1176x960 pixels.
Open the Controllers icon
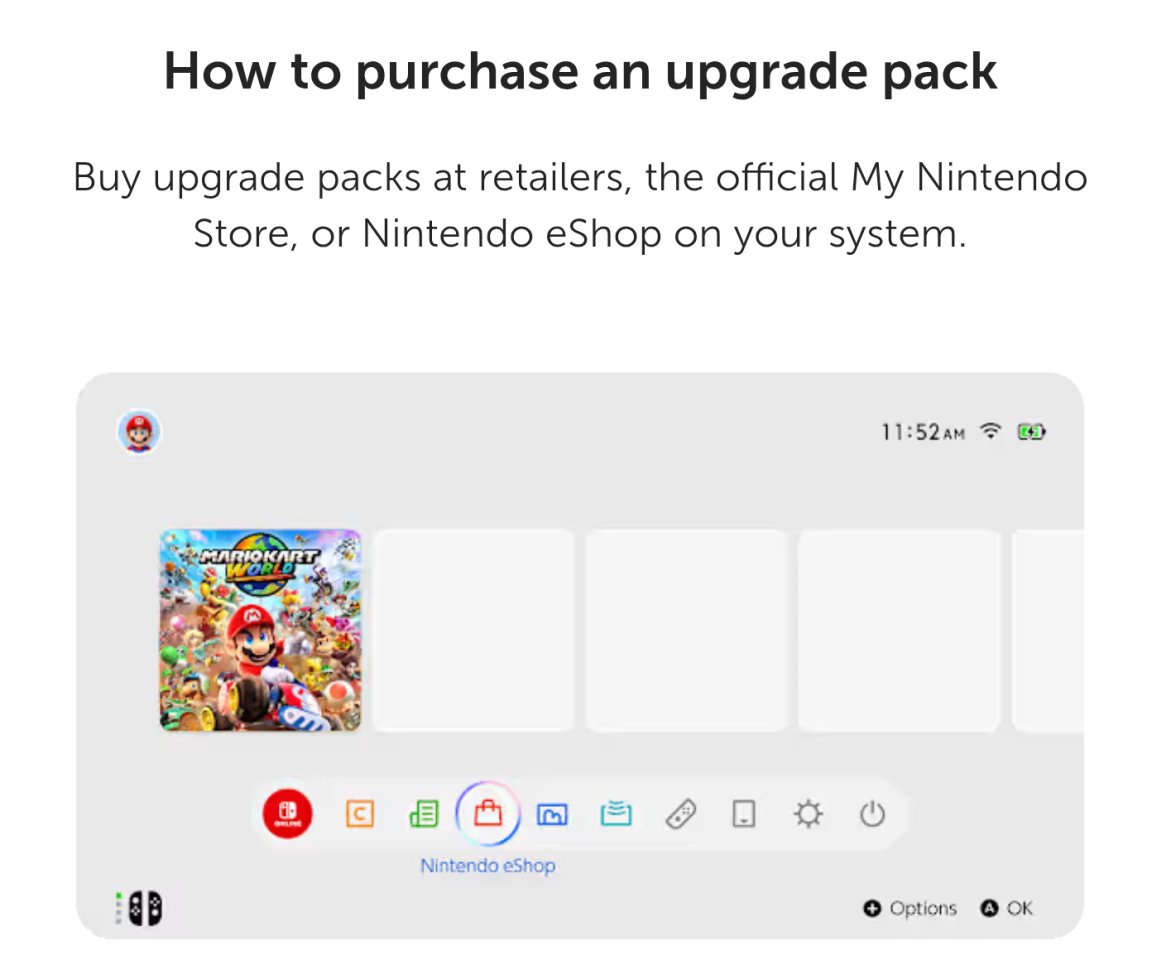[681, 814]
